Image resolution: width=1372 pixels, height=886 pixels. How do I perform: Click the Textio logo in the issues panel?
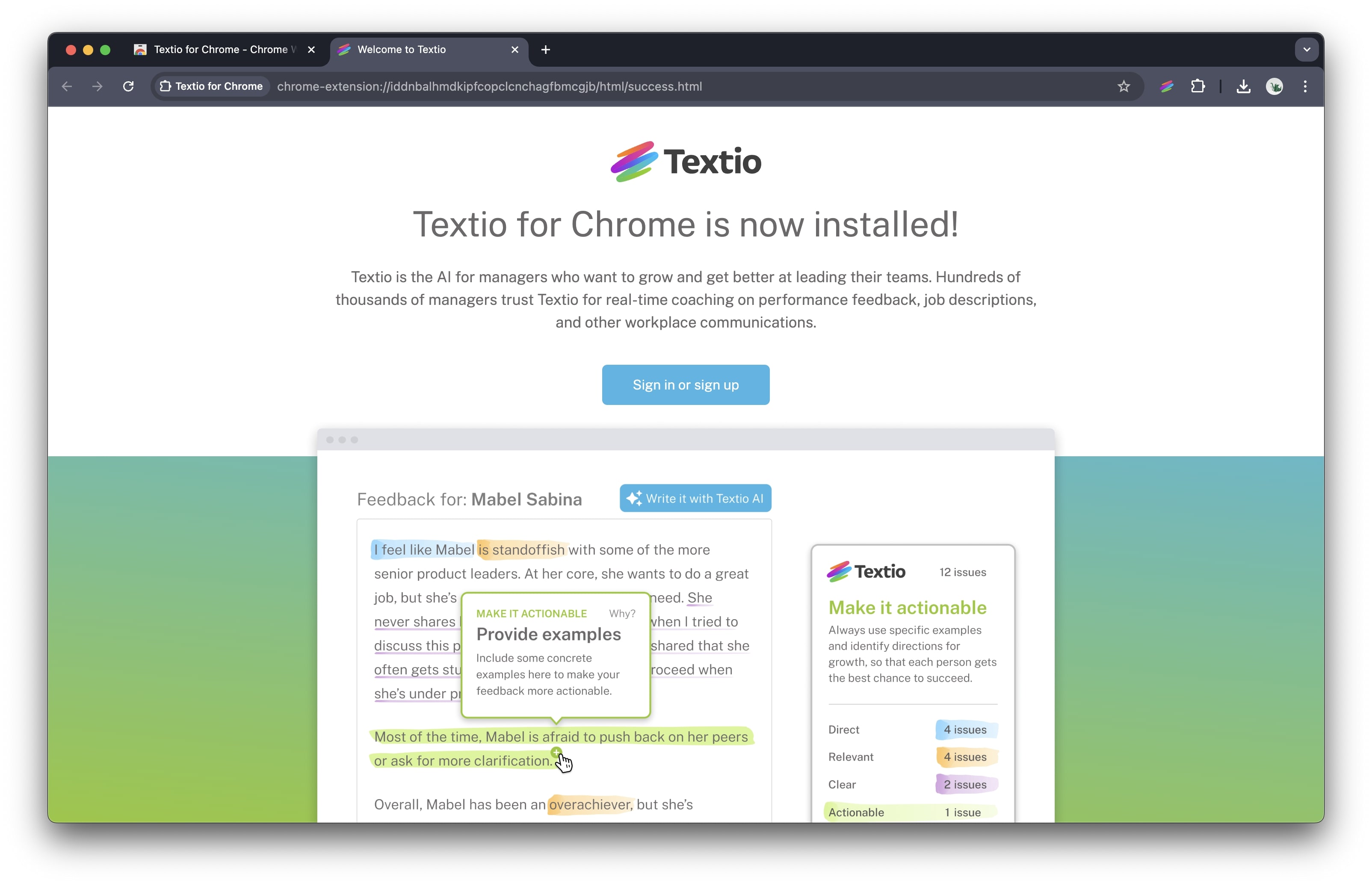[865, 572]
